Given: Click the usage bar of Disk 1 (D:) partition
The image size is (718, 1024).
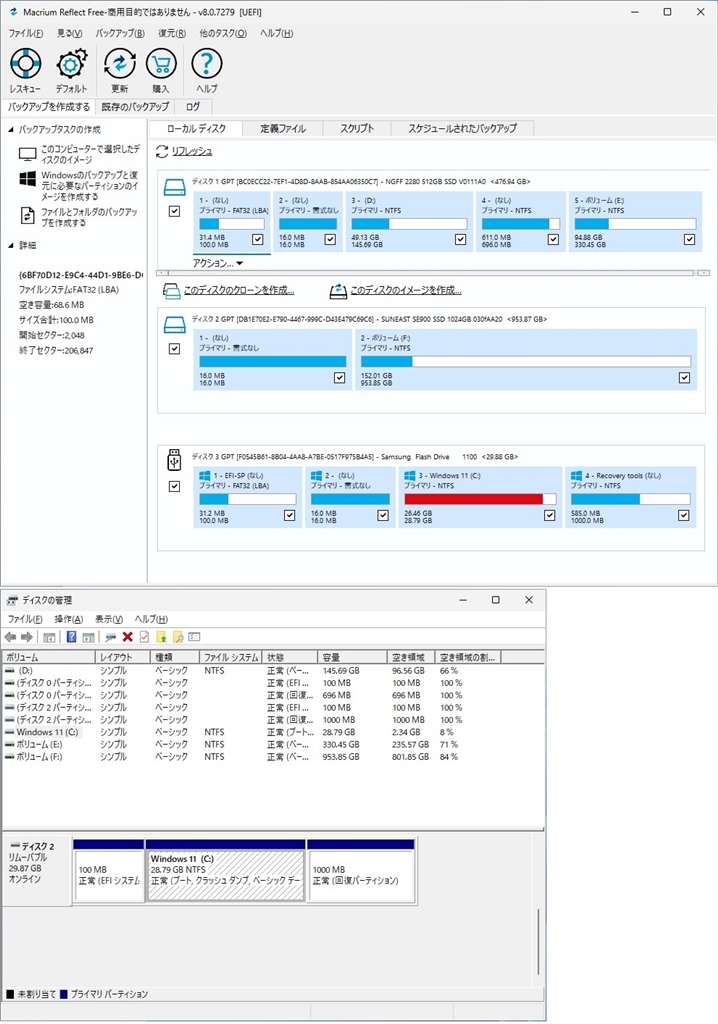Looking at the screenshot, I should 409,223.
